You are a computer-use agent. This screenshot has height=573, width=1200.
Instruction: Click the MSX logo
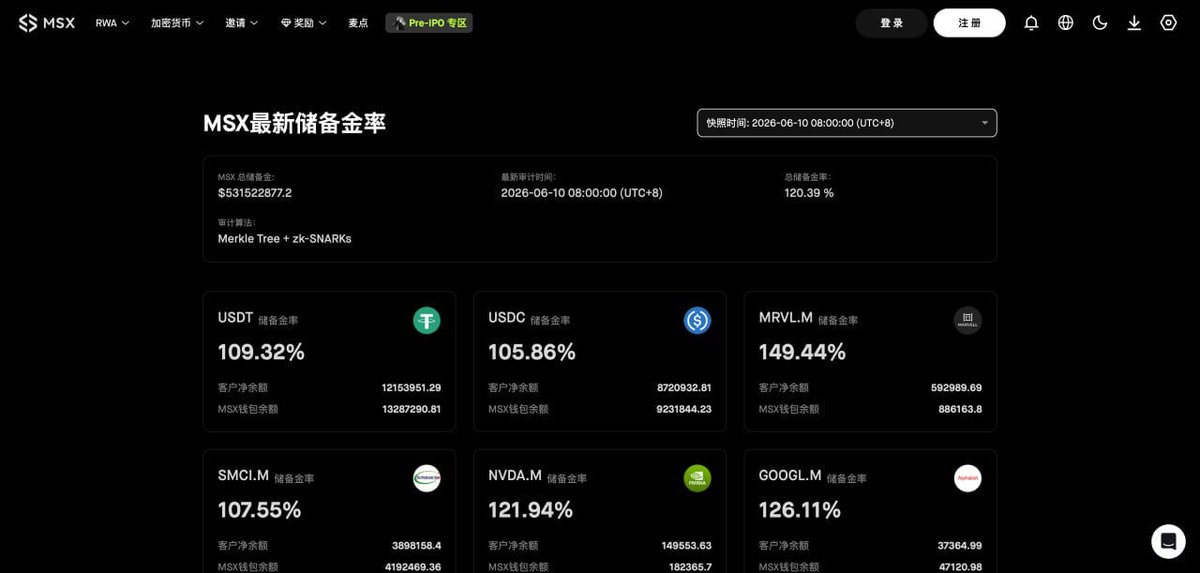point(46,23)
